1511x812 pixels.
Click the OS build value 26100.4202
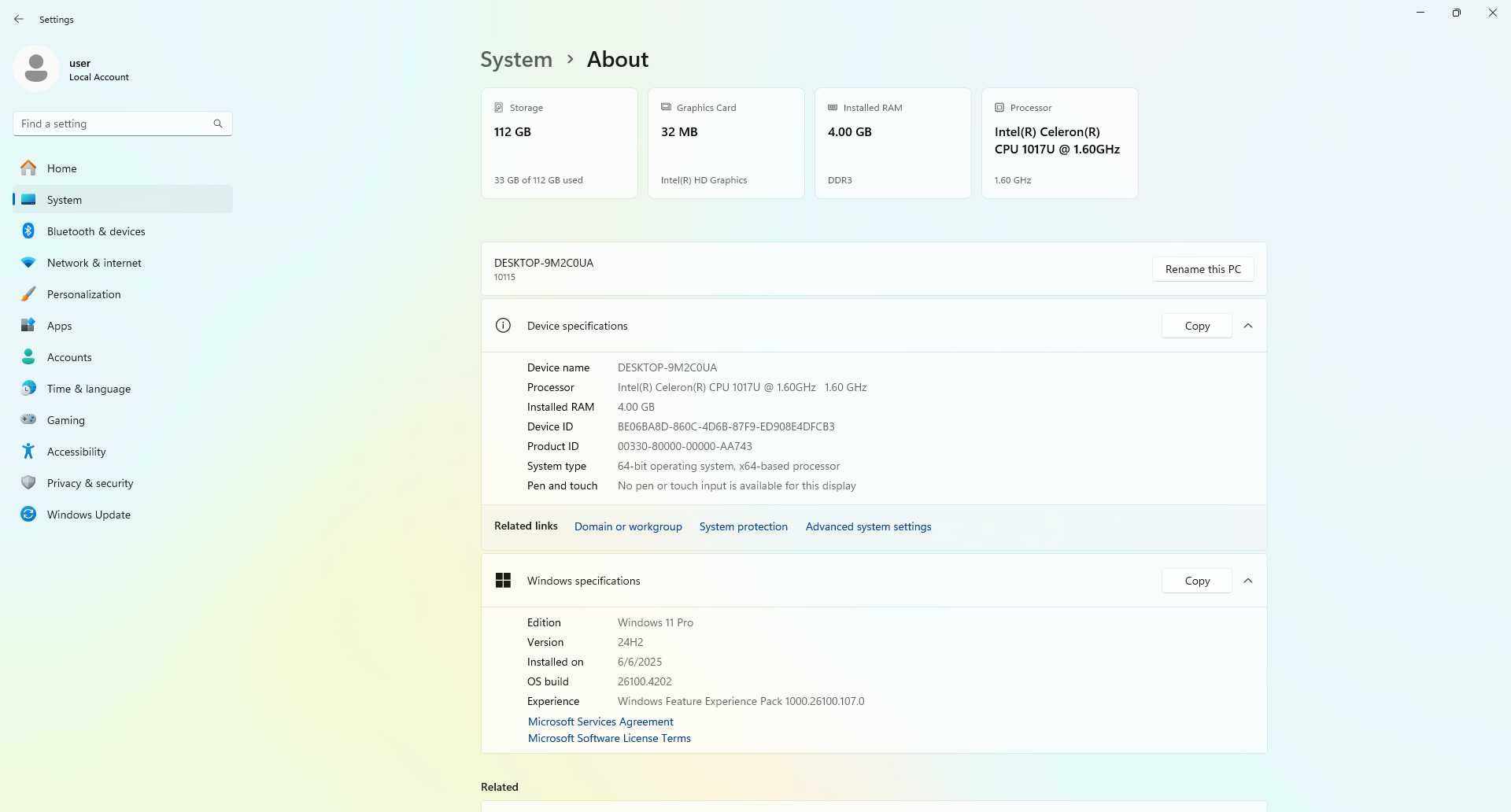[645, 681]
